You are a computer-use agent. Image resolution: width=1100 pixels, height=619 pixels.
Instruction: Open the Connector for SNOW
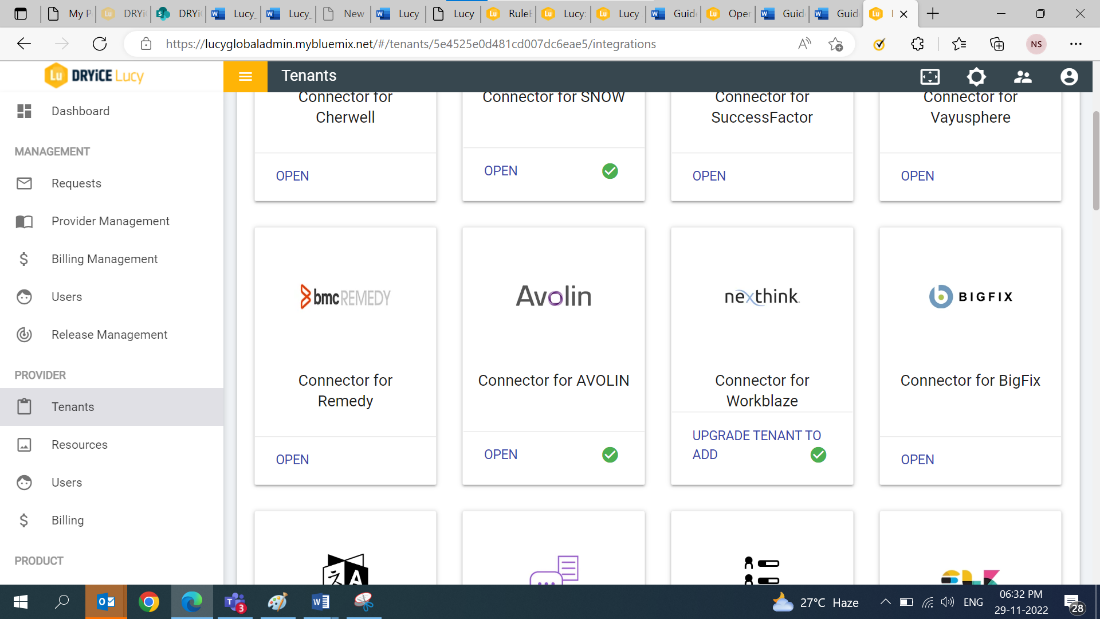(x=500, y=171)
